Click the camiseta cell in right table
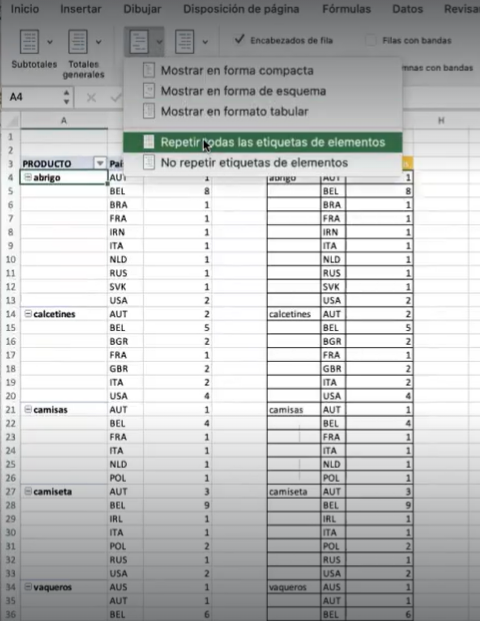This screenshot has height=621, width=480. coord(294,491)
